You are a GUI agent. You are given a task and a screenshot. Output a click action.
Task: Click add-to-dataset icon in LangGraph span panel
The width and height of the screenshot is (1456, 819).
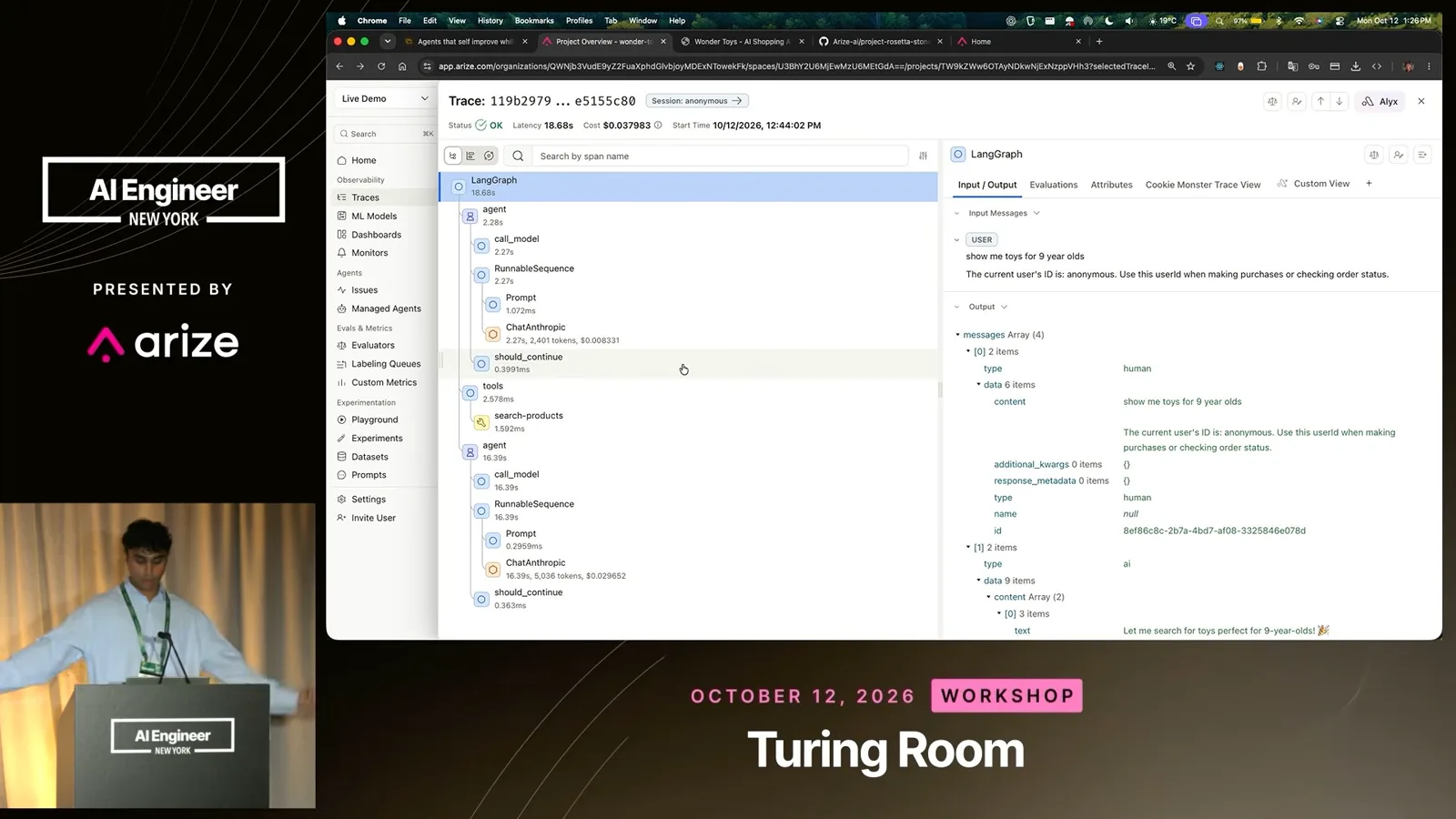1422,155
